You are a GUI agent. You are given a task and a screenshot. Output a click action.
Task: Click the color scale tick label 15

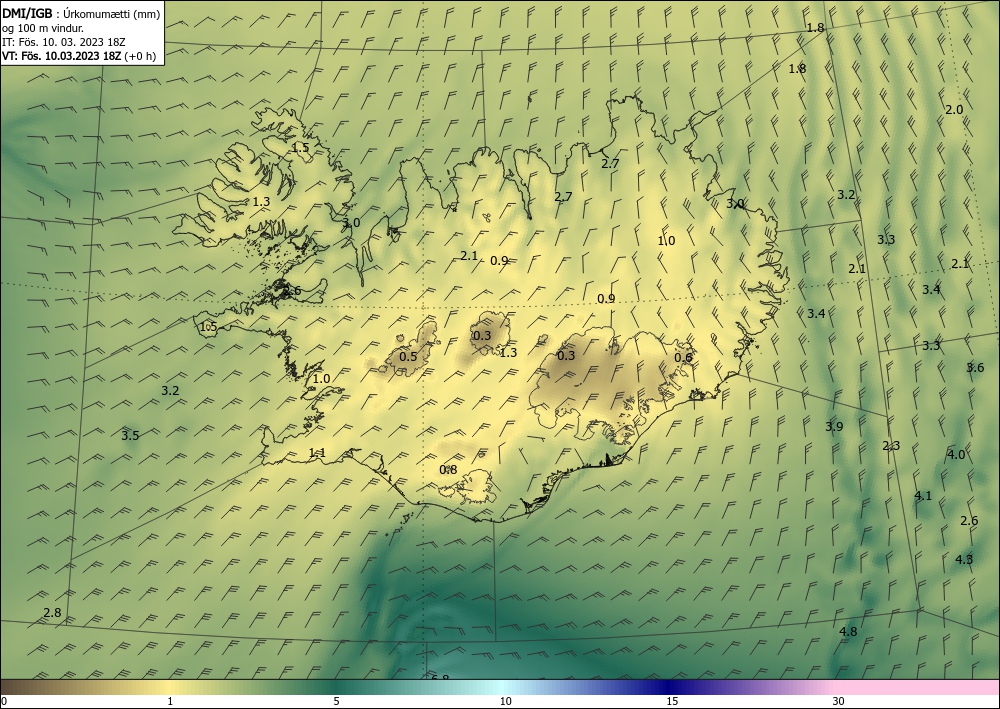pos(672,701)
